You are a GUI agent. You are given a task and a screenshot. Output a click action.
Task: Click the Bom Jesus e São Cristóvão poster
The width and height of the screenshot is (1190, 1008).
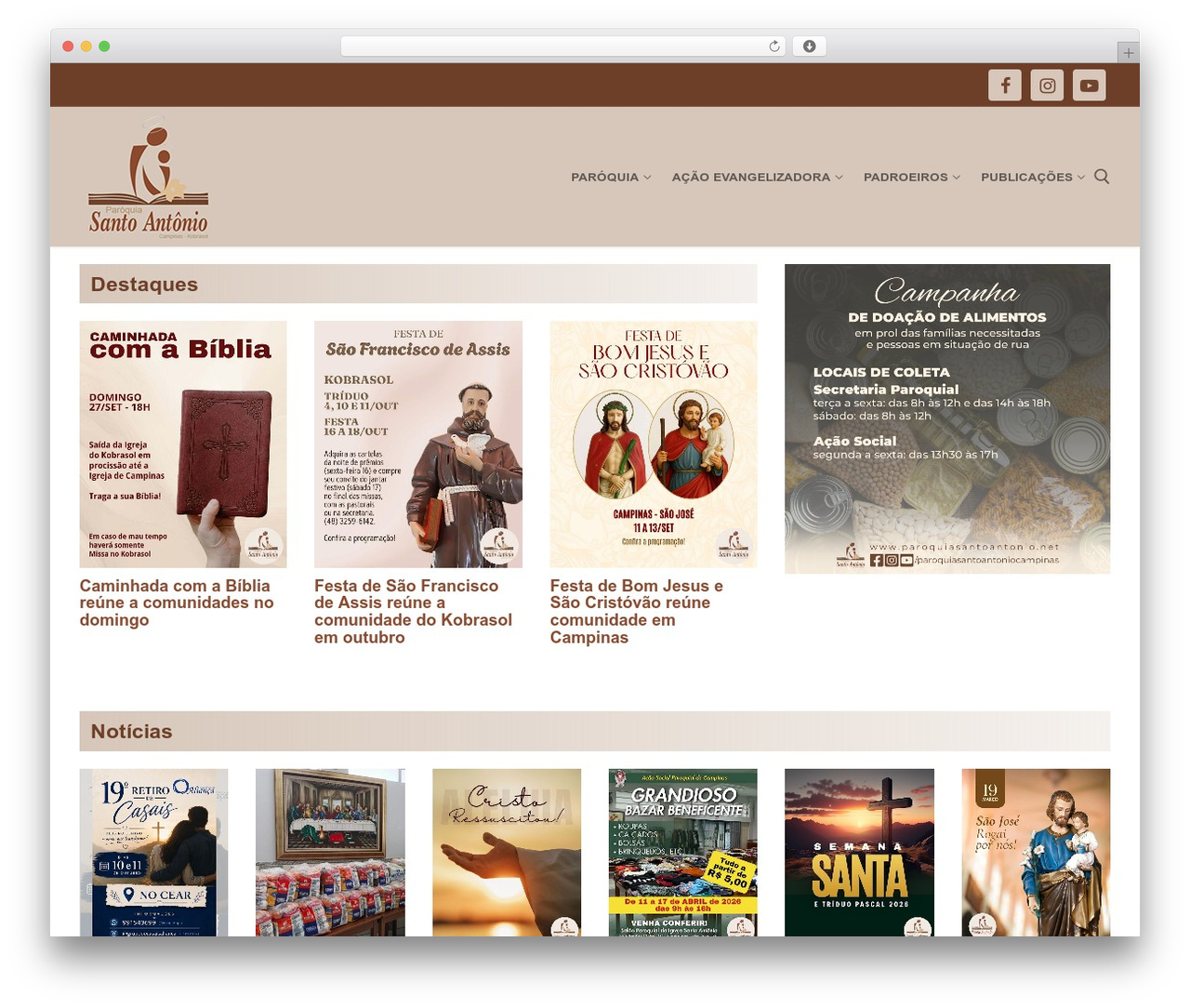pyautogui.click(x=654, y=444)
